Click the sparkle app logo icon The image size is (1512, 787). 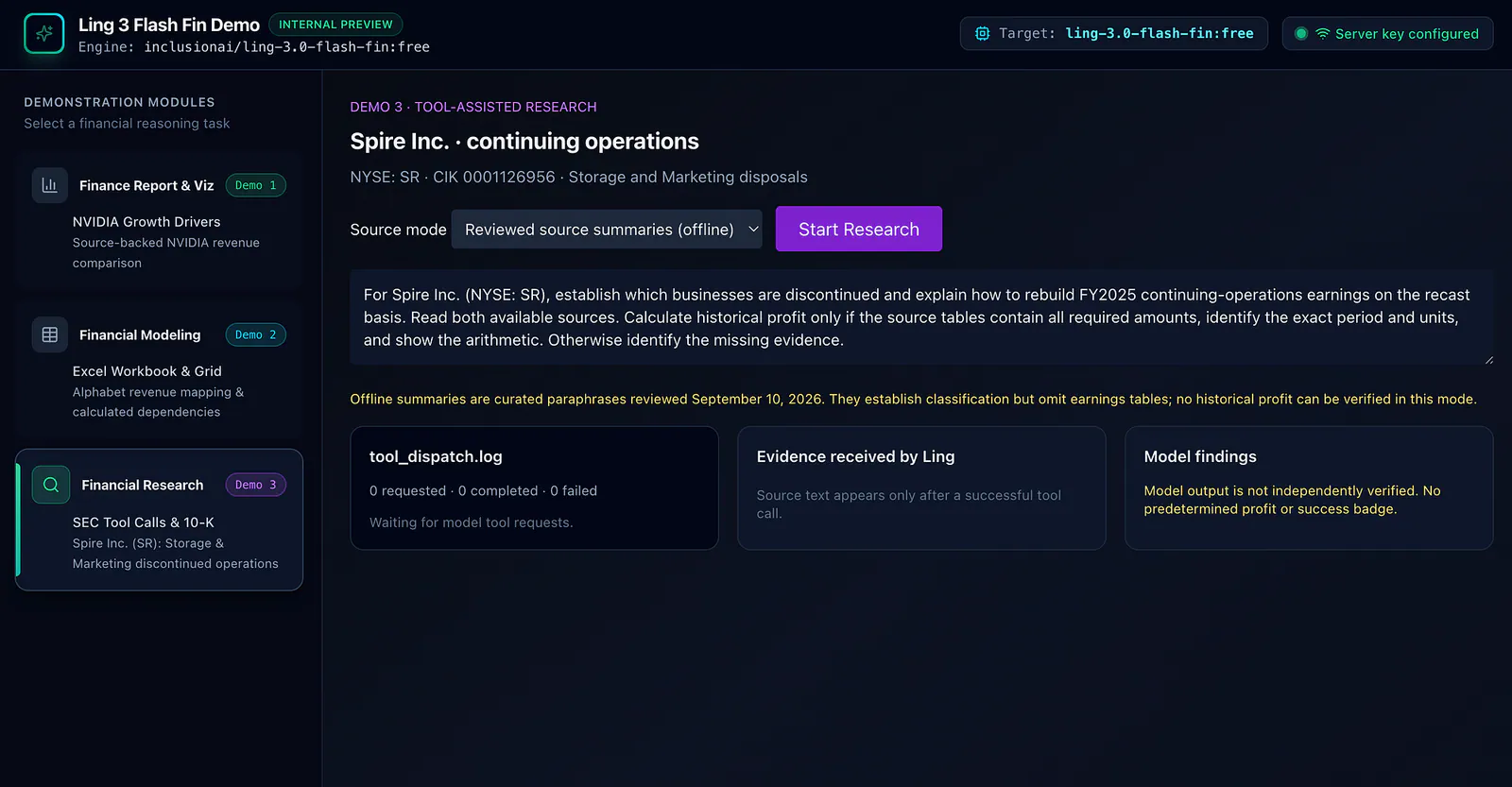pos(44,34)
